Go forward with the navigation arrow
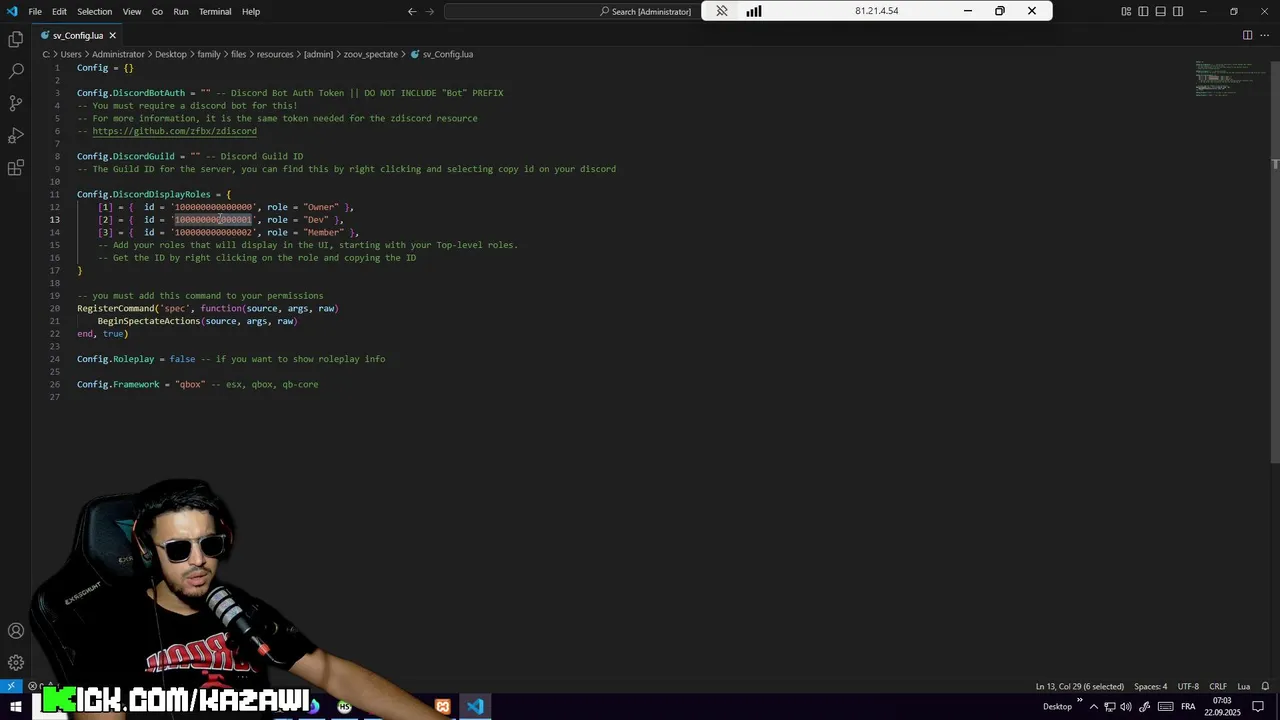1280x720 pixels. 430,11
